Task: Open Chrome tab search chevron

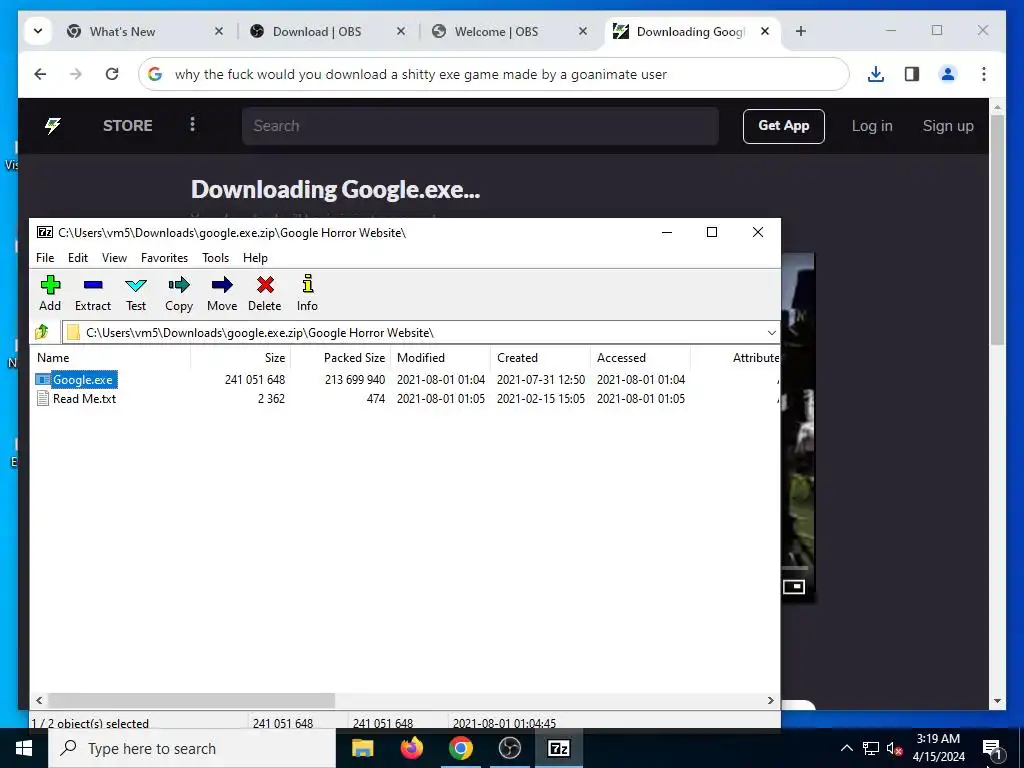Action: point(38,31)
